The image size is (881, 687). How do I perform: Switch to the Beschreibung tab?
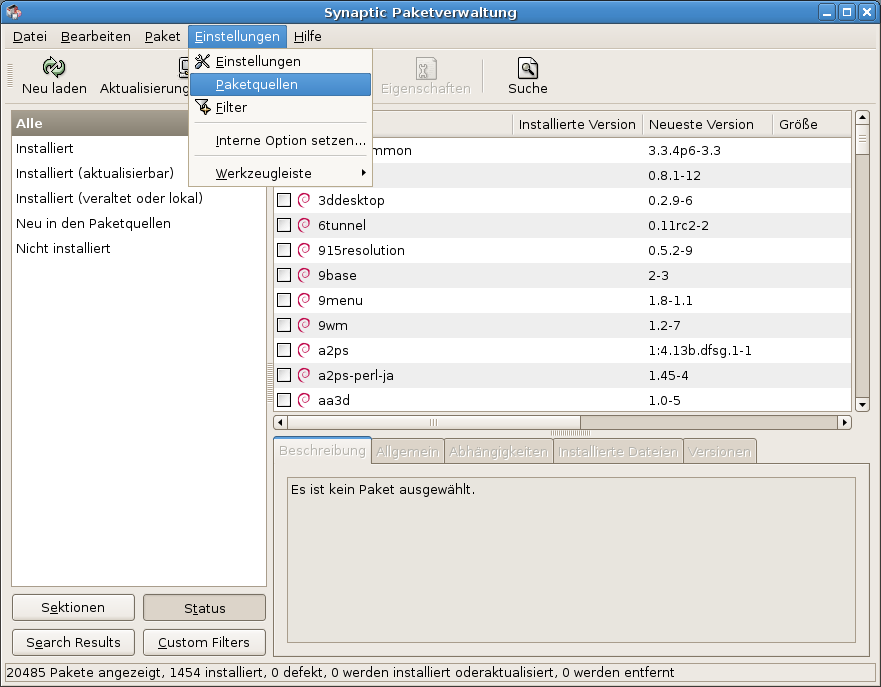click(322, 451)
